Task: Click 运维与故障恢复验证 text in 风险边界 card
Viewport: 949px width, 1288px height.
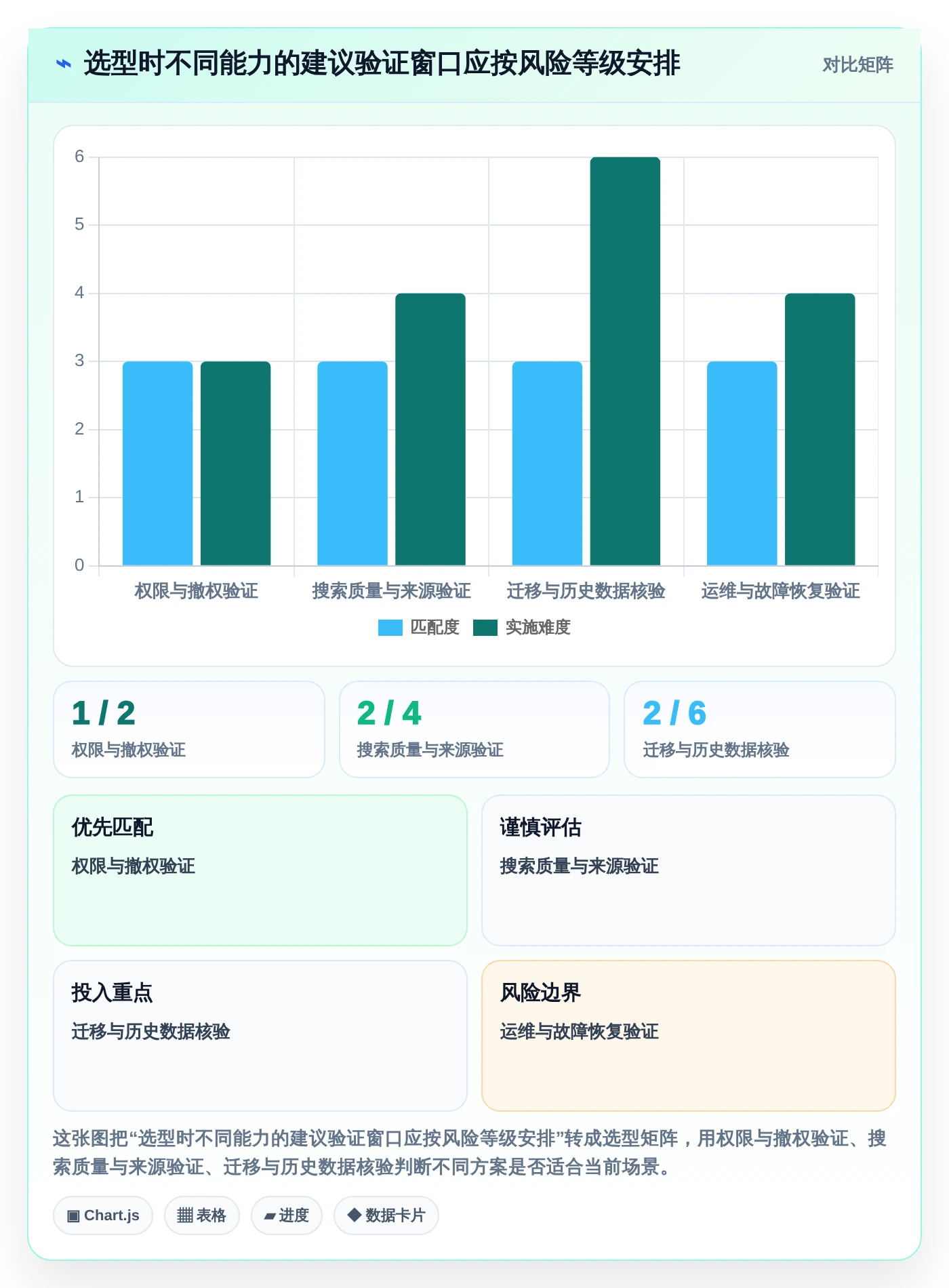Action: 579,1032
